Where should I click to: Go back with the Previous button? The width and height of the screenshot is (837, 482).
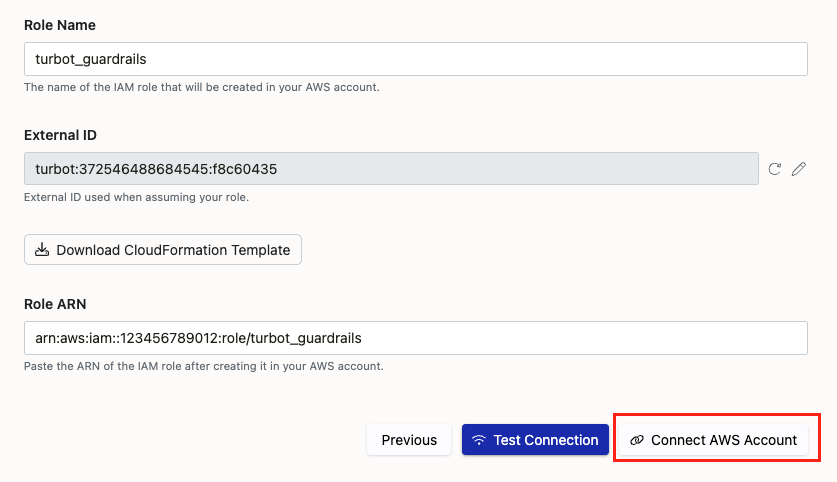pos(409,440)
